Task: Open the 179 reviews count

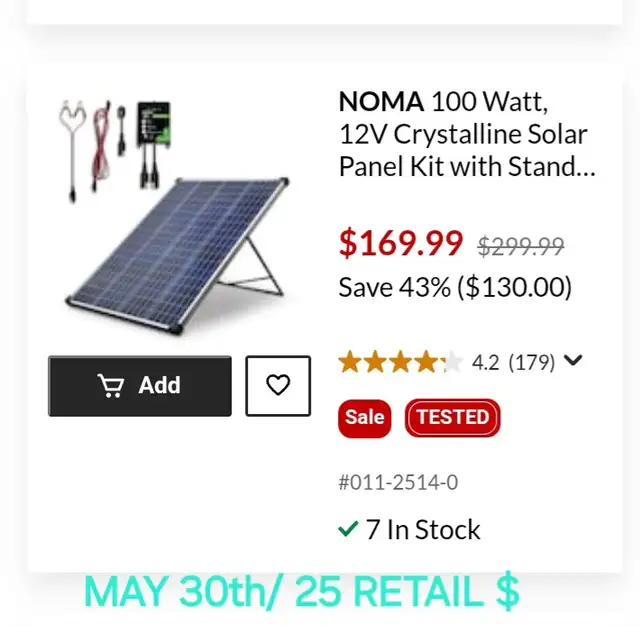Action: tap(531, 362)
